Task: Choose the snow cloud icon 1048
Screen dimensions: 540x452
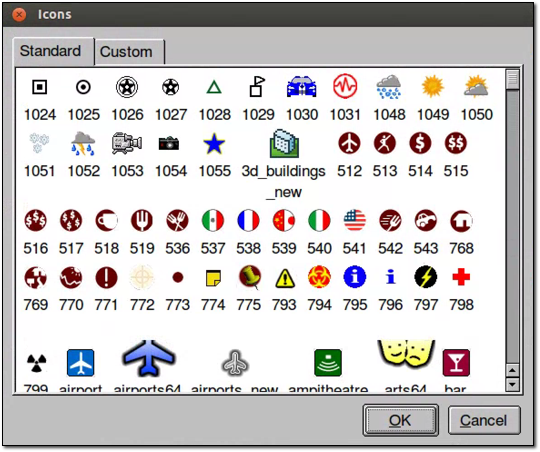Action: click(x=389, y=87)
